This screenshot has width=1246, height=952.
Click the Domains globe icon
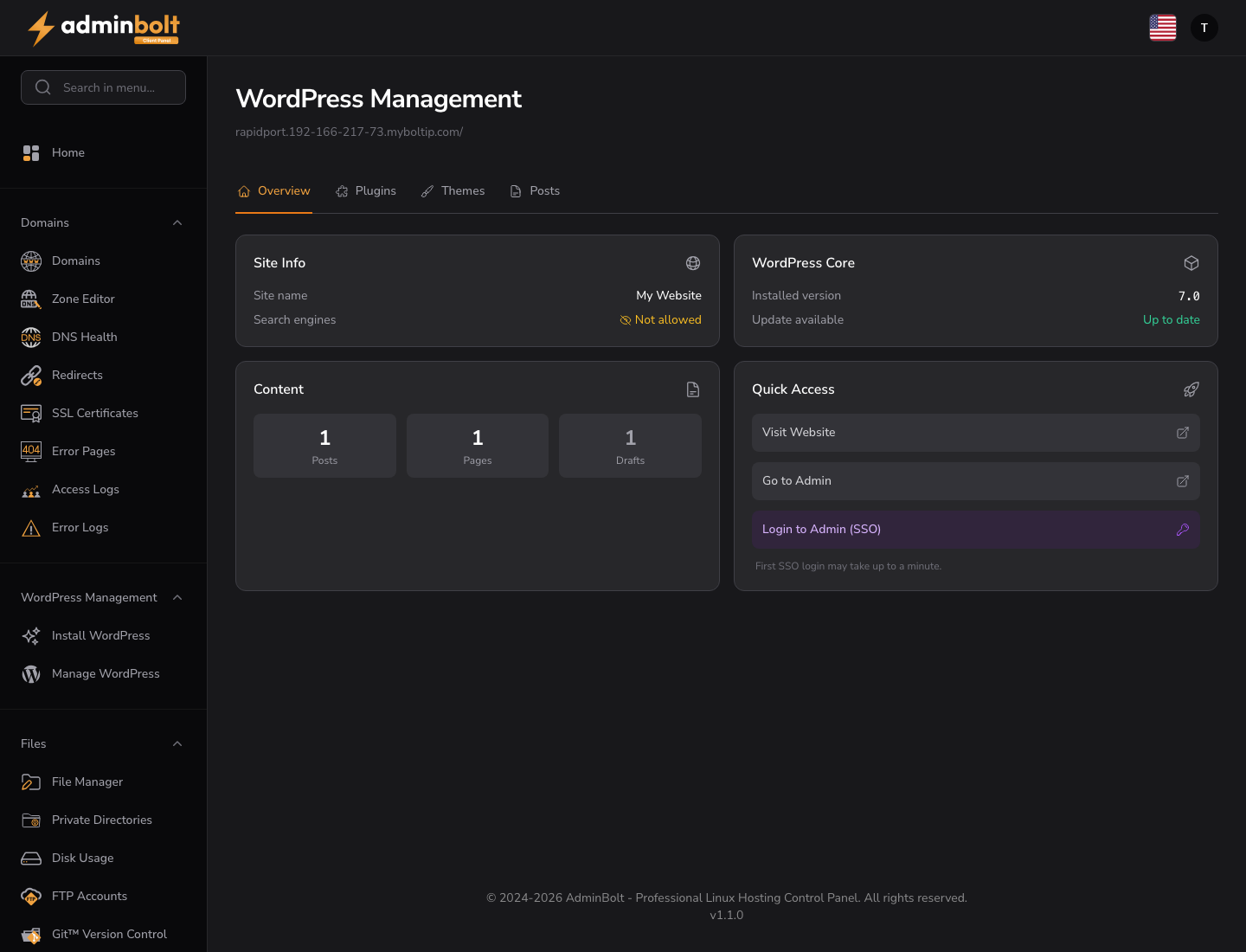pos(31,261)
